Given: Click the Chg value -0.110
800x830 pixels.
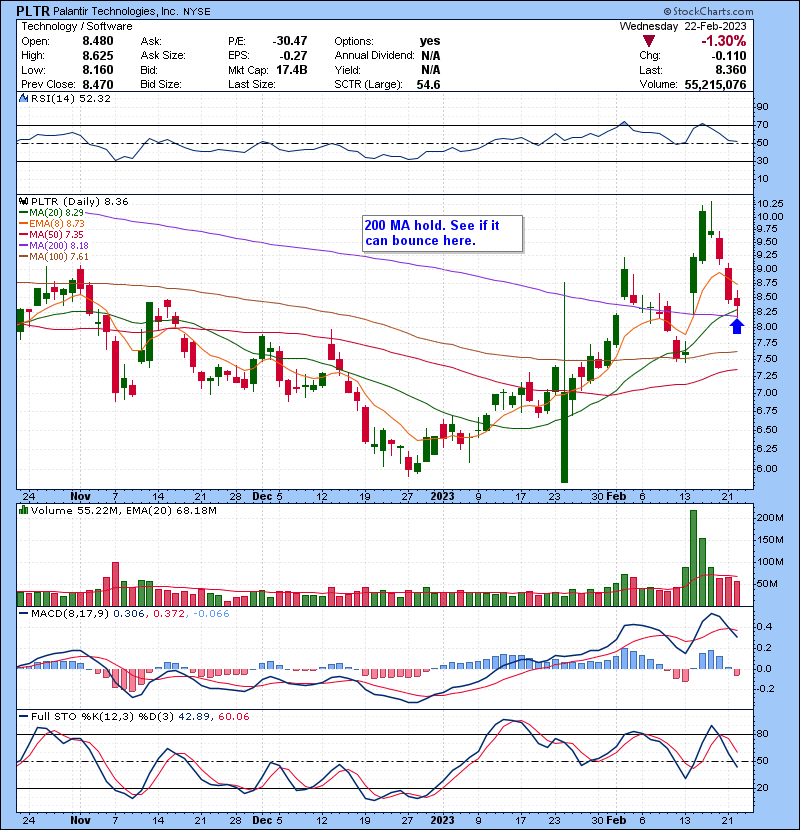Looking at the screenshot, I should 729,56.
